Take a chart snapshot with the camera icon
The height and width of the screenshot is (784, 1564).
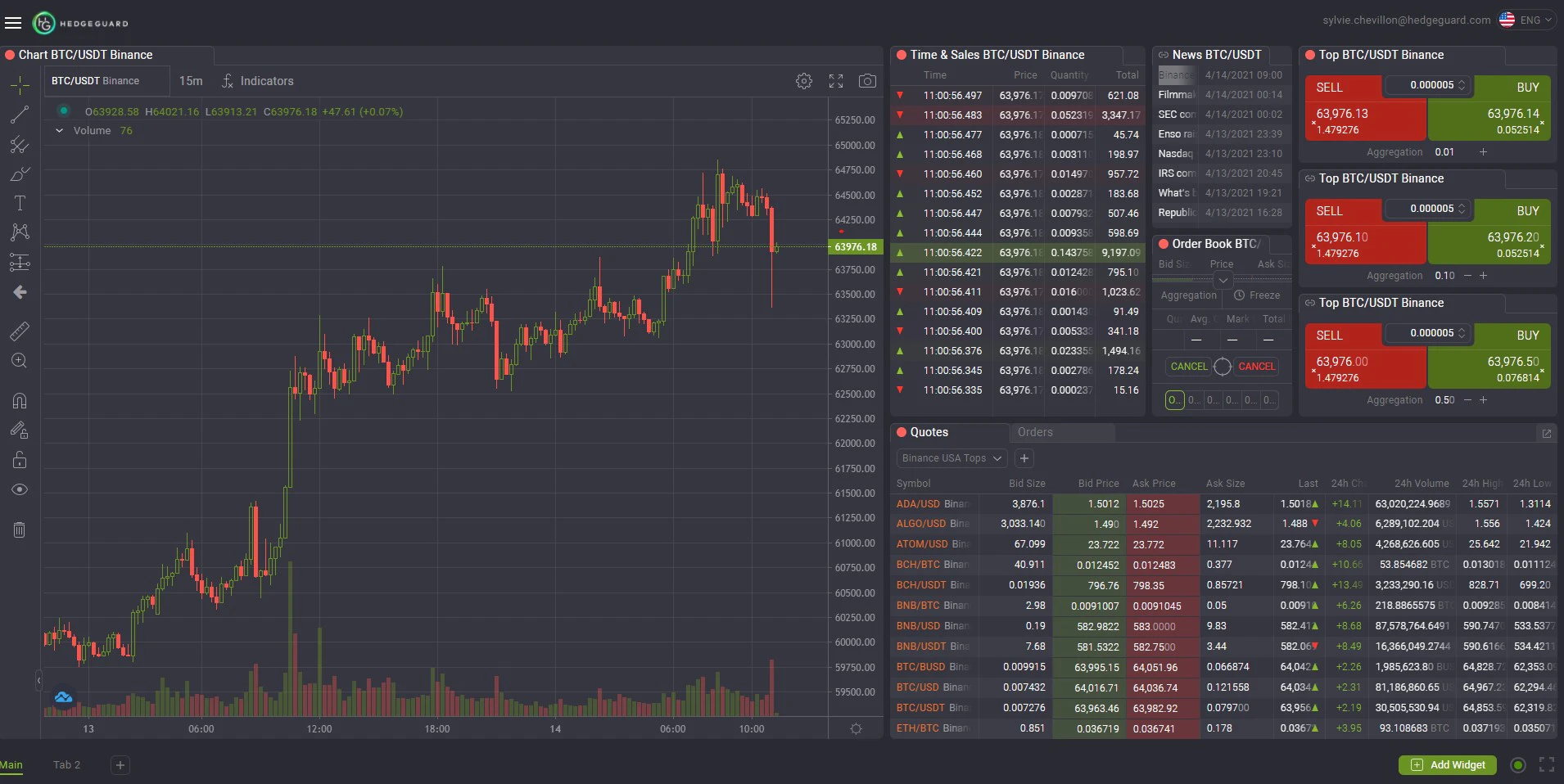(x=867, y=81)
